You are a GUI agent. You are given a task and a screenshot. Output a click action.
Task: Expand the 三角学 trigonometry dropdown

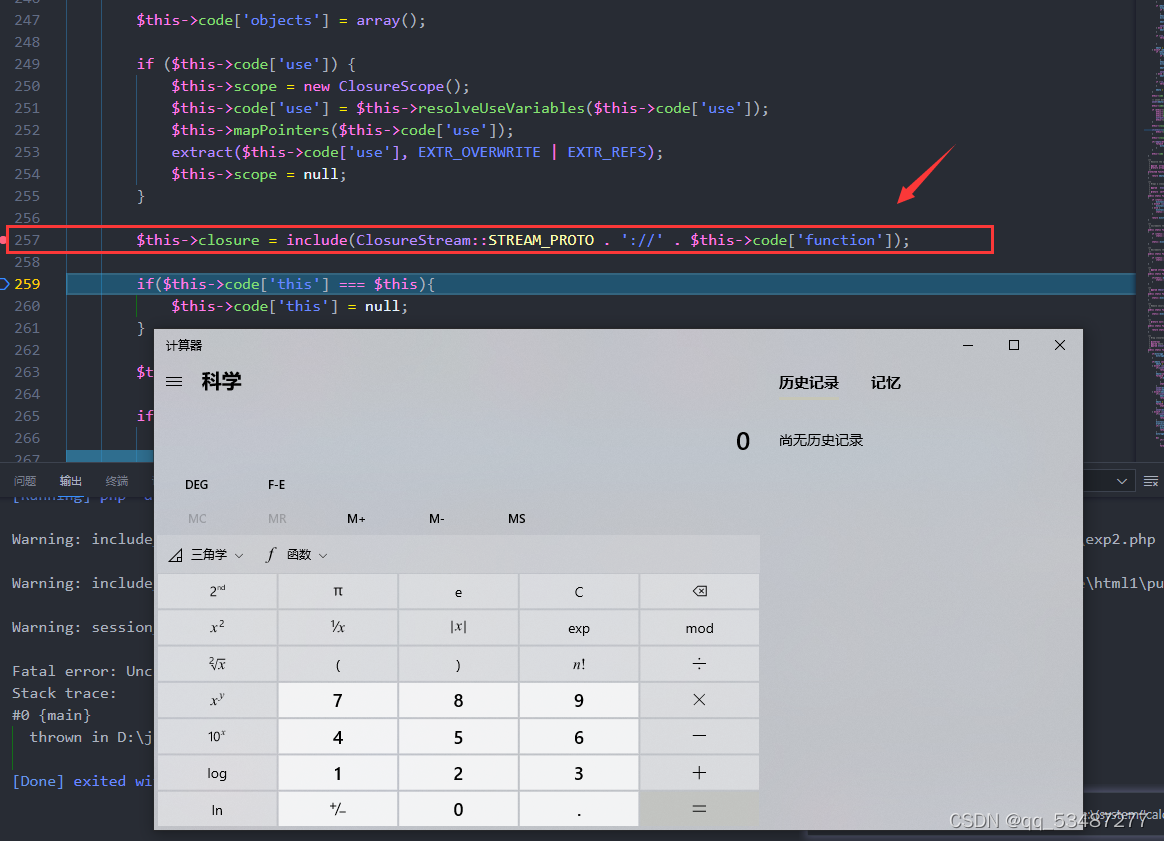point(206,554)
